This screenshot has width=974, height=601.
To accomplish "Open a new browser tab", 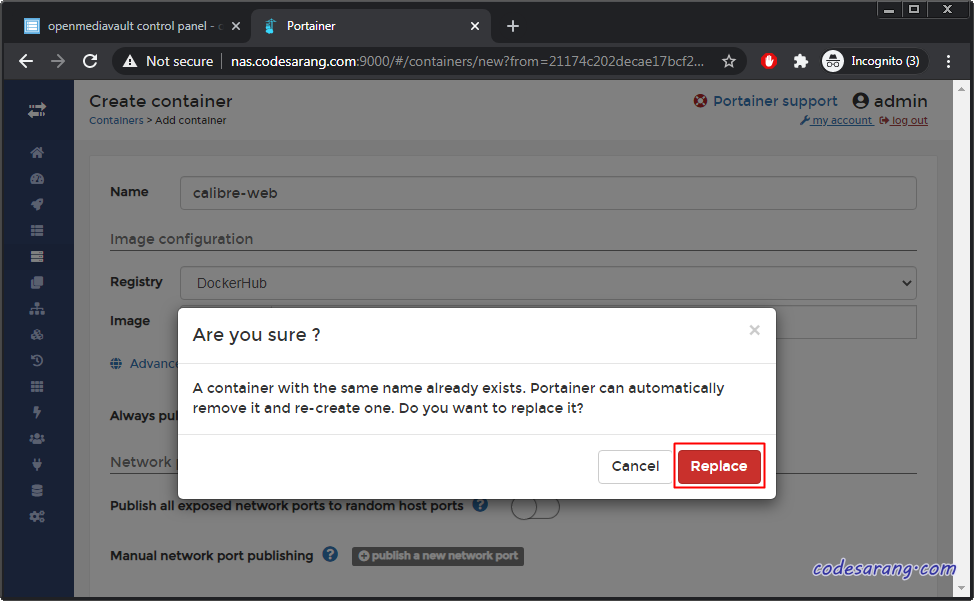I will [512, 26].
